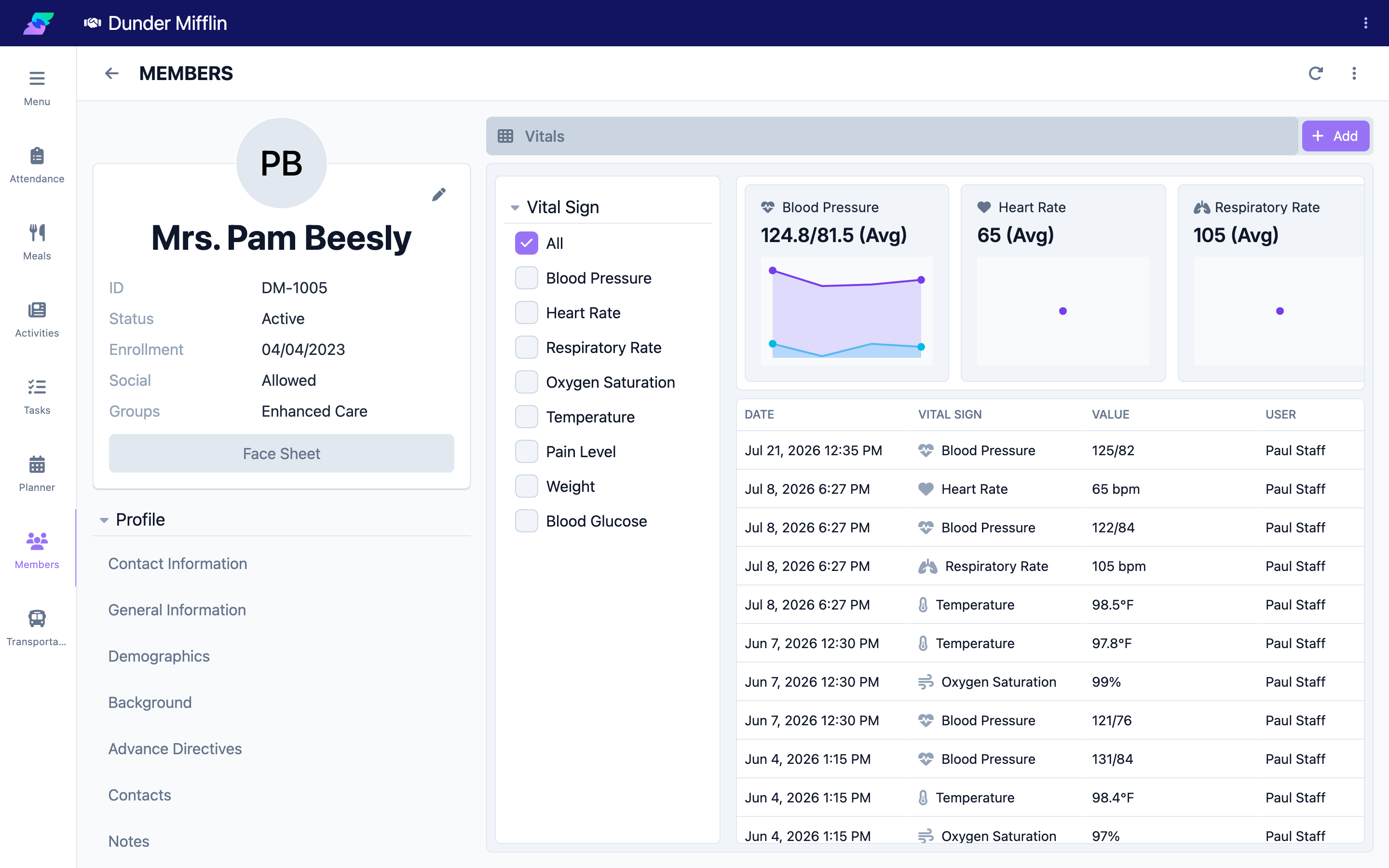
Task: Open the hamburger Menu icon
Action: click(37, 78)
